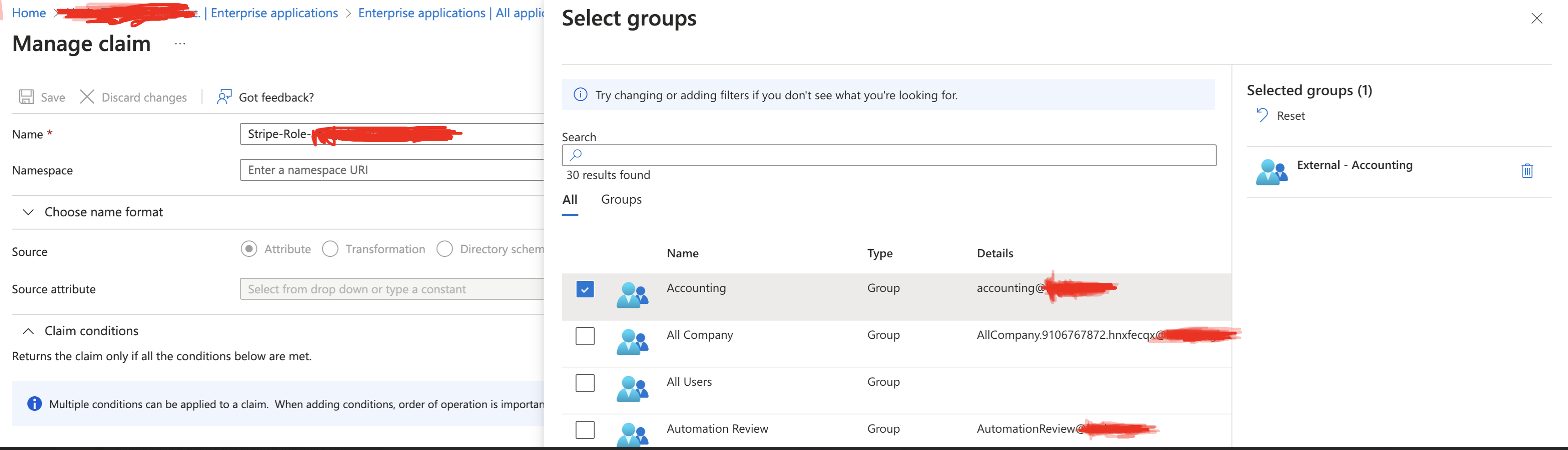The image size is (1568, 450).
Task: Click the All Users group avatar icon
Action: point(632,389)
